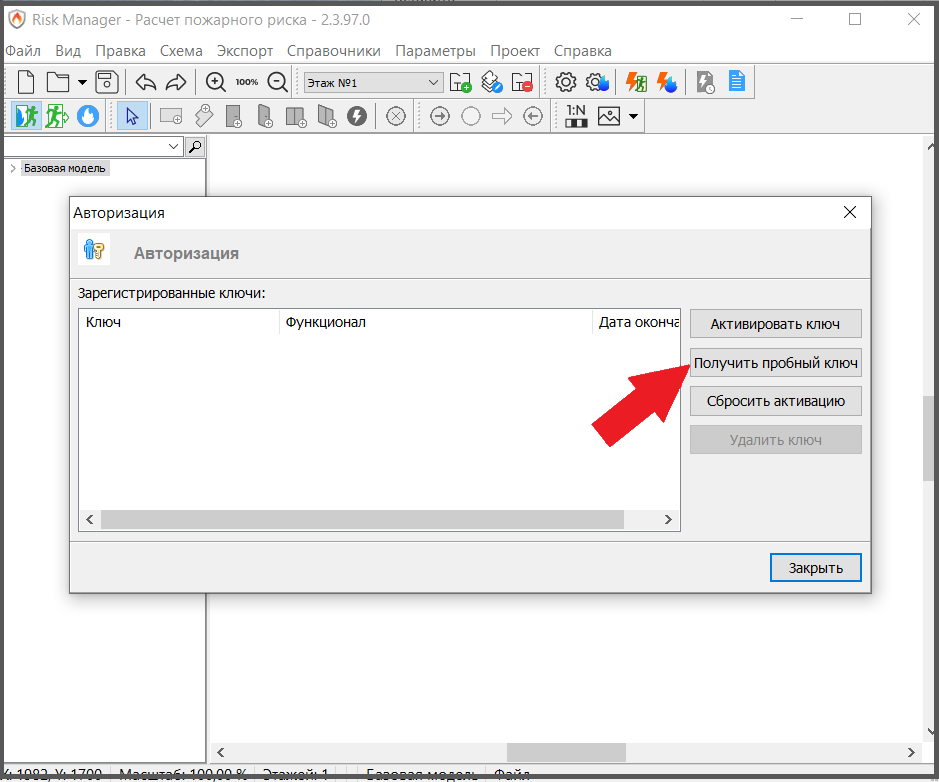Select the circled right arrow tool
The width and height of the screenshot is (939, 782).
(x=440, y=116)
